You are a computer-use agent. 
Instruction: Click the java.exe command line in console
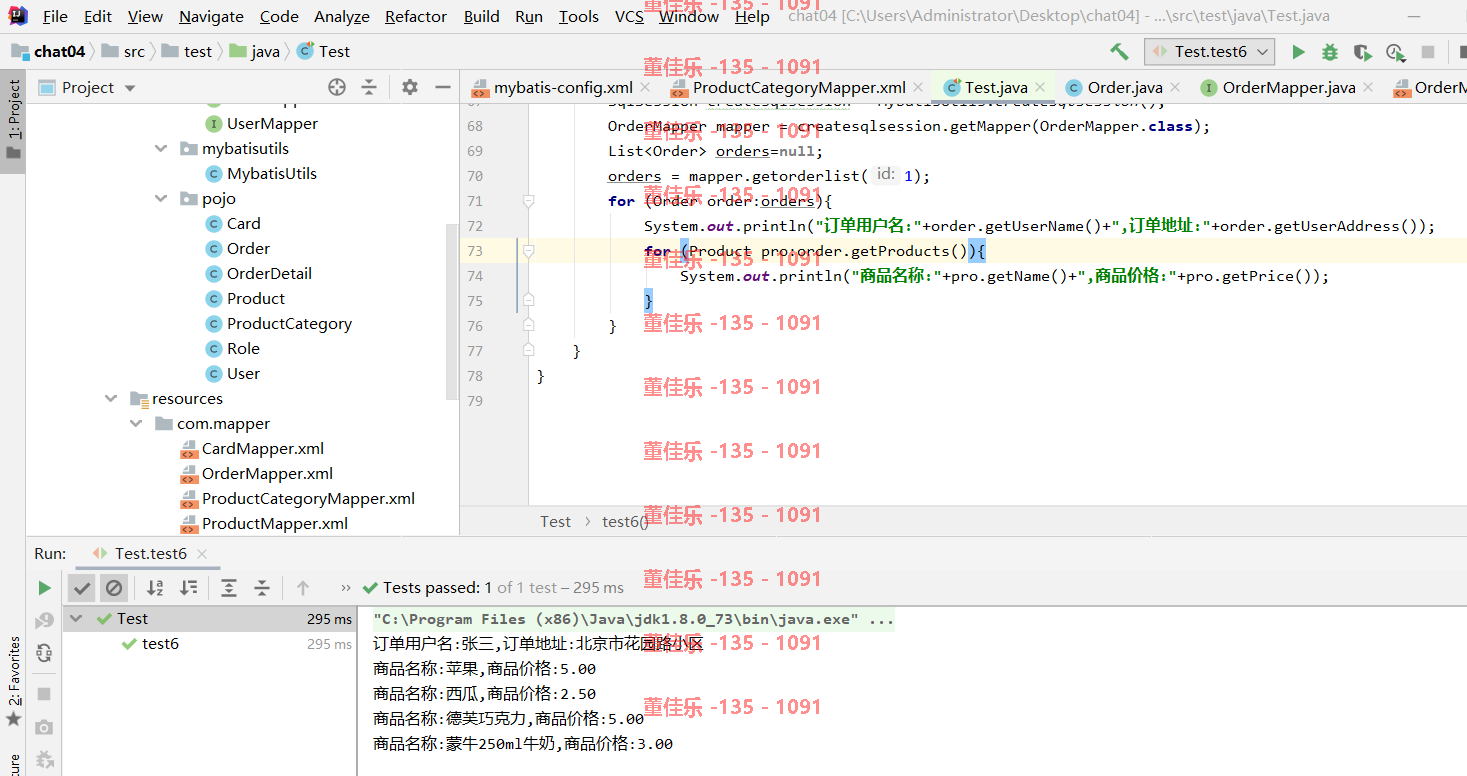pyautogui.click(x=634, y=620)
